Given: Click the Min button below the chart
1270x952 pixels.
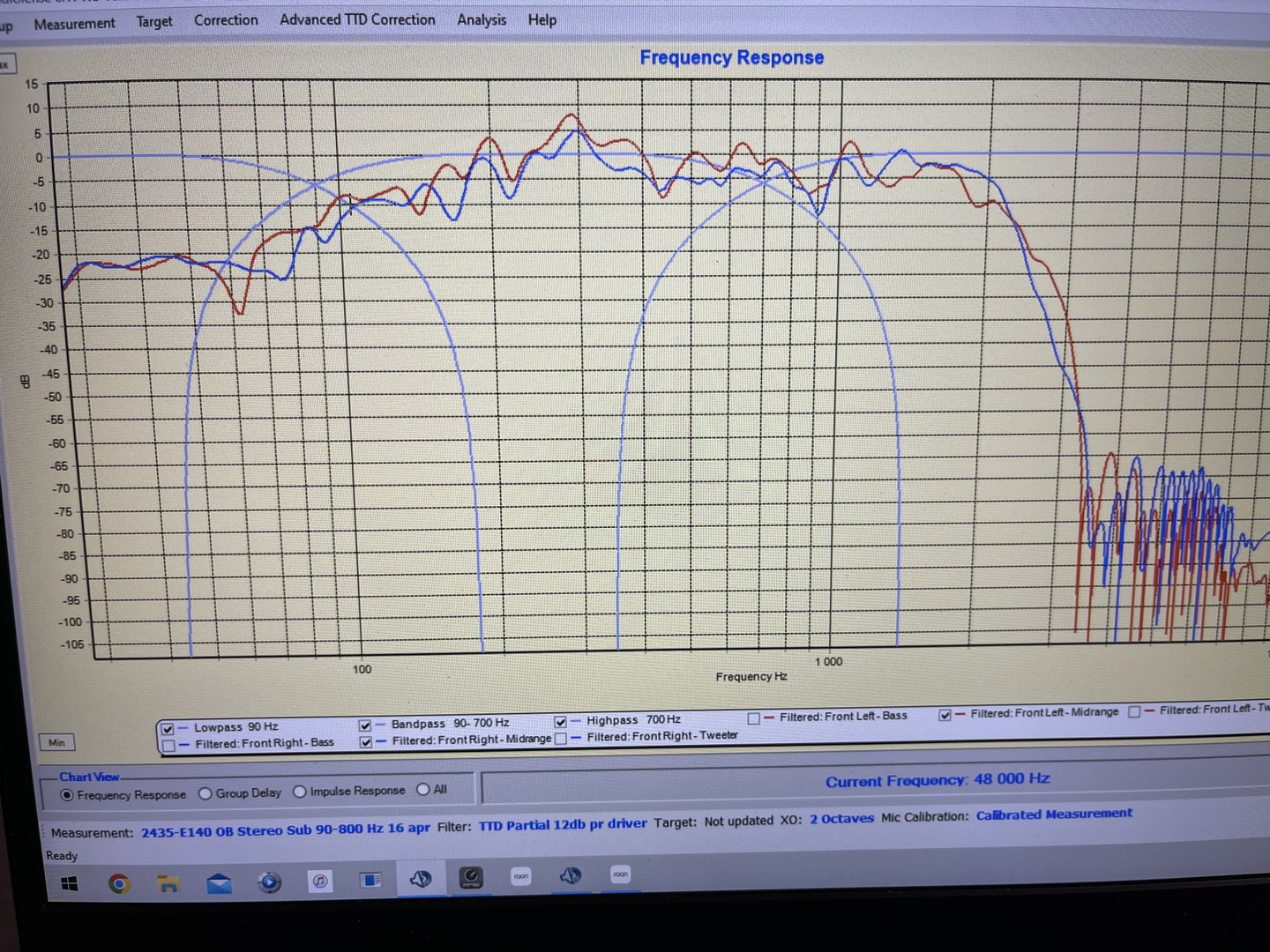Looking at the screenshot, I should [57, 743].
